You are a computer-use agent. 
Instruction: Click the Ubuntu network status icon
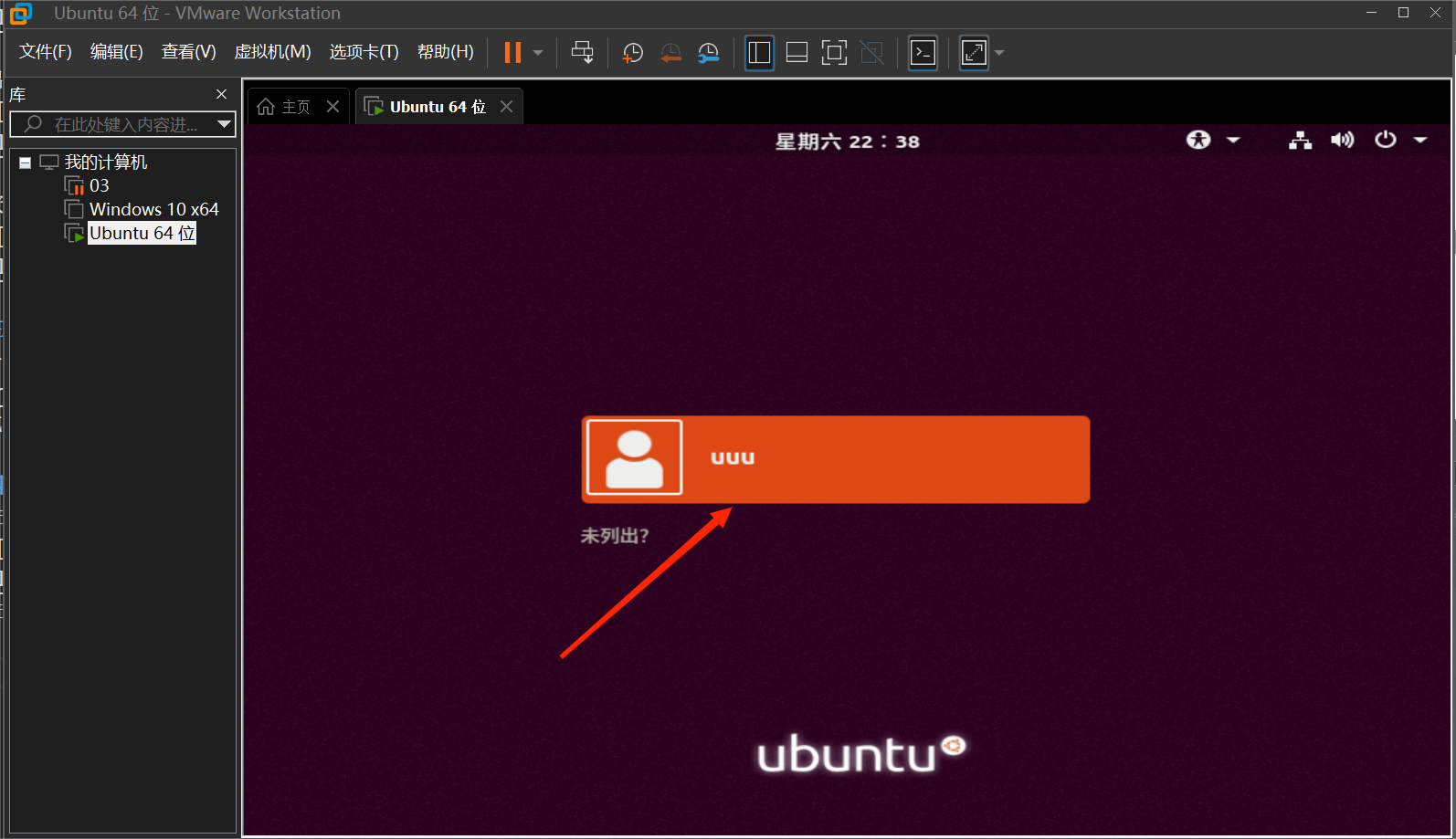pos(1300,140)
